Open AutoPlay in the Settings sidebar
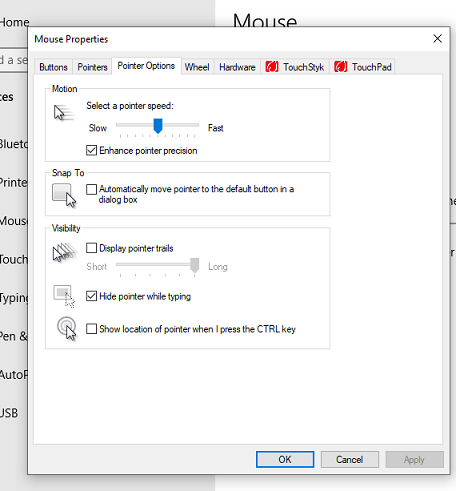456x491 pixels. (14, 375)
